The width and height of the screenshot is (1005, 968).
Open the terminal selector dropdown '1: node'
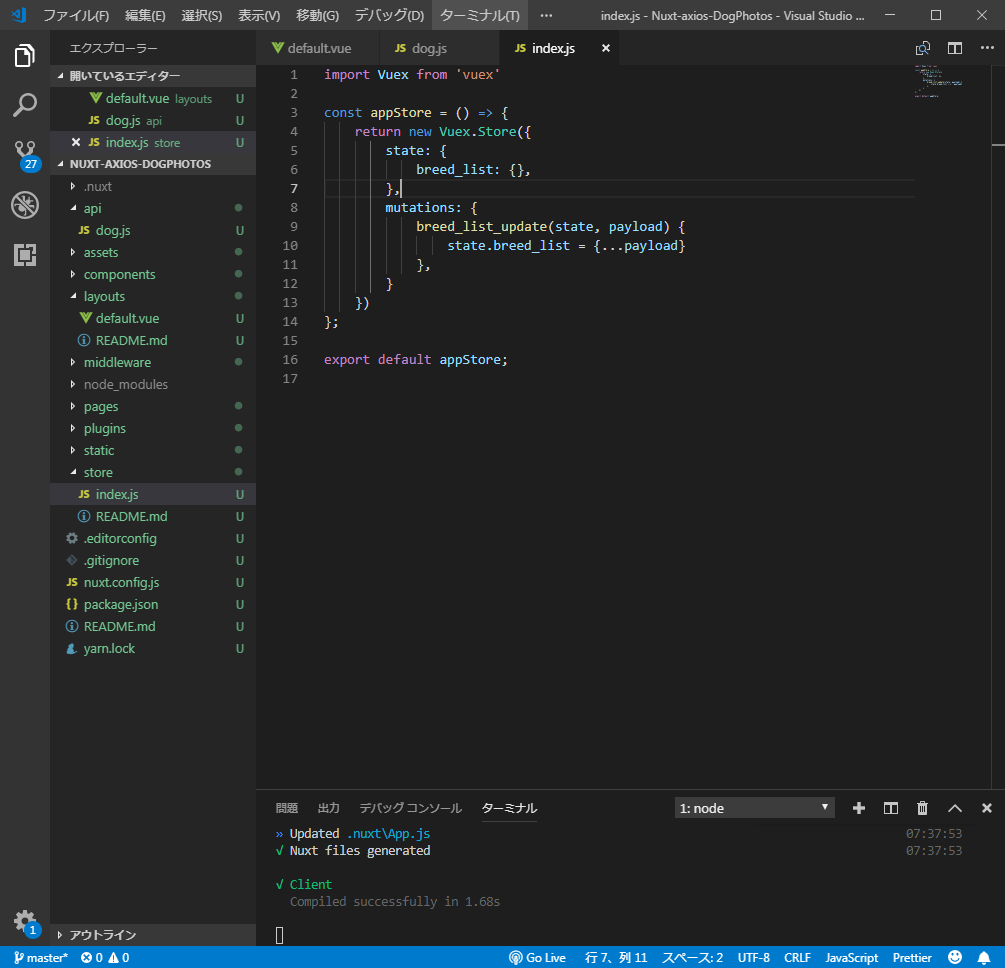755,808
